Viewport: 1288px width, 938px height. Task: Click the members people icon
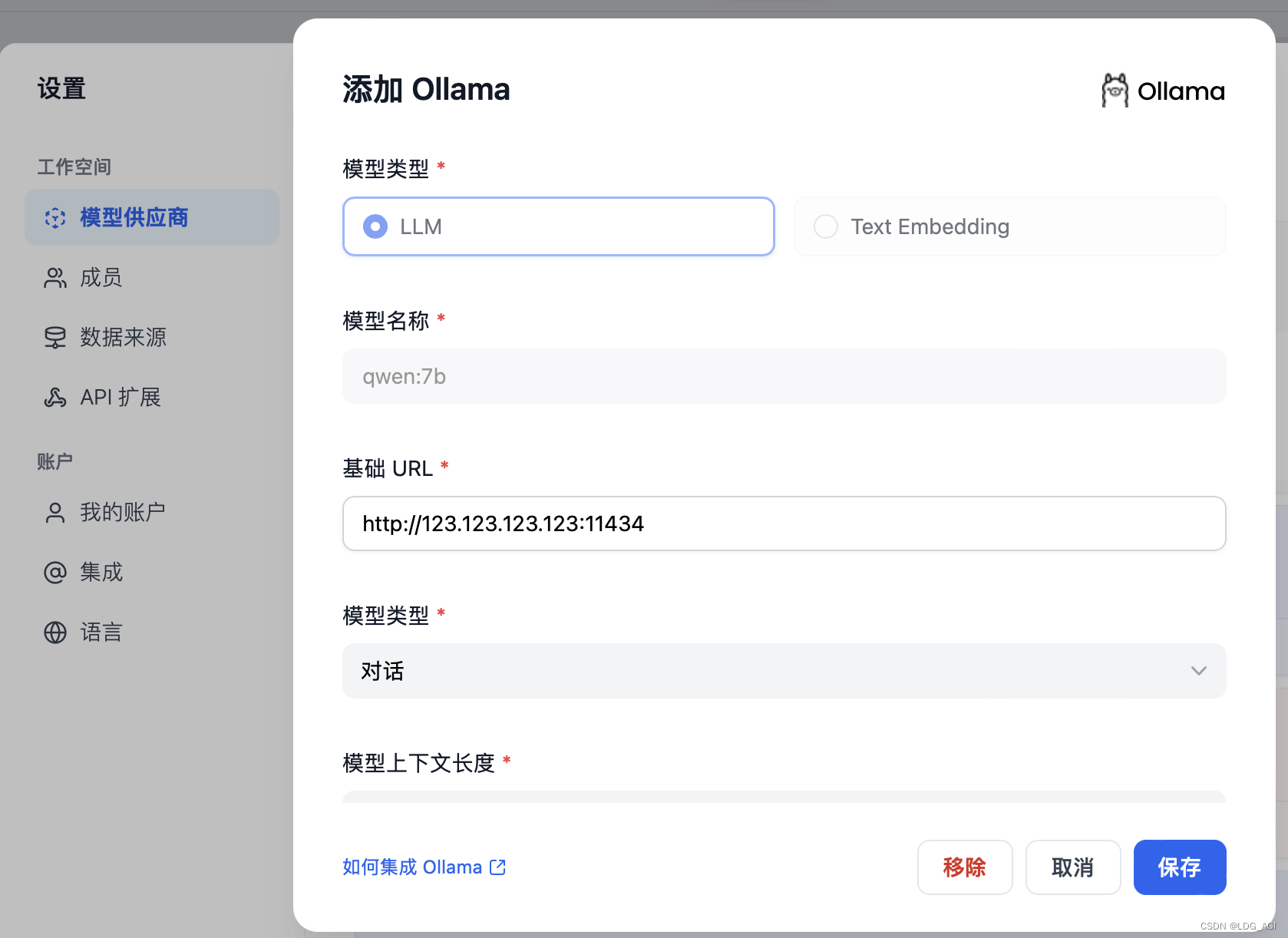click(55, 278)
